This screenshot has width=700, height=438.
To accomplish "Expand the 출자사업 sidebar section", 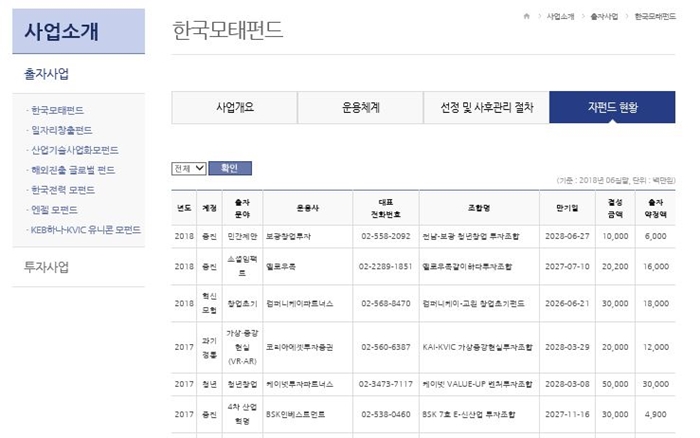I will 46,74.
